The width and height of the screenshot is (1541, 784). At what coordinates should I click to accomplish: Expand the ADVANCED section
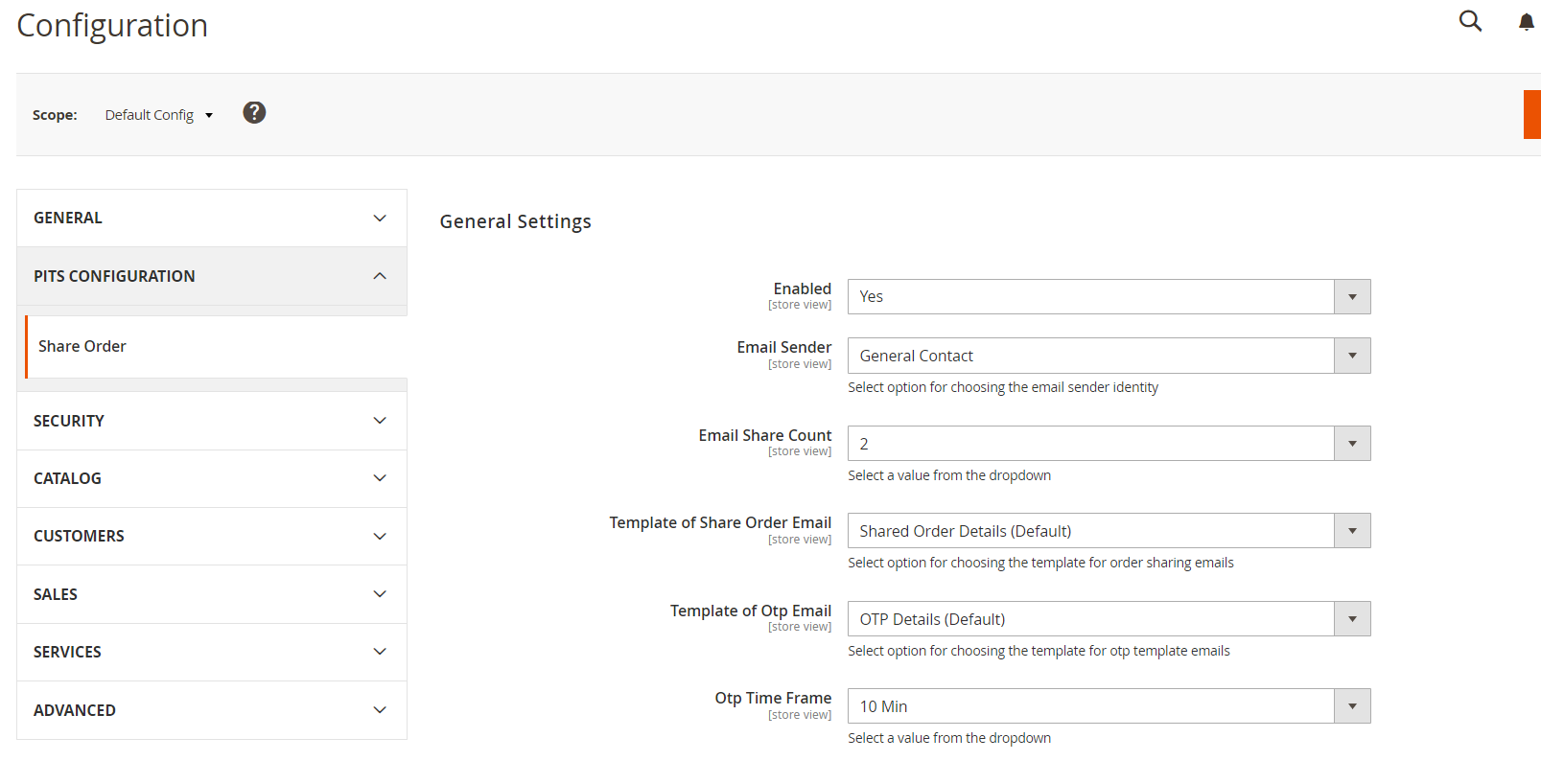(211, 710)
